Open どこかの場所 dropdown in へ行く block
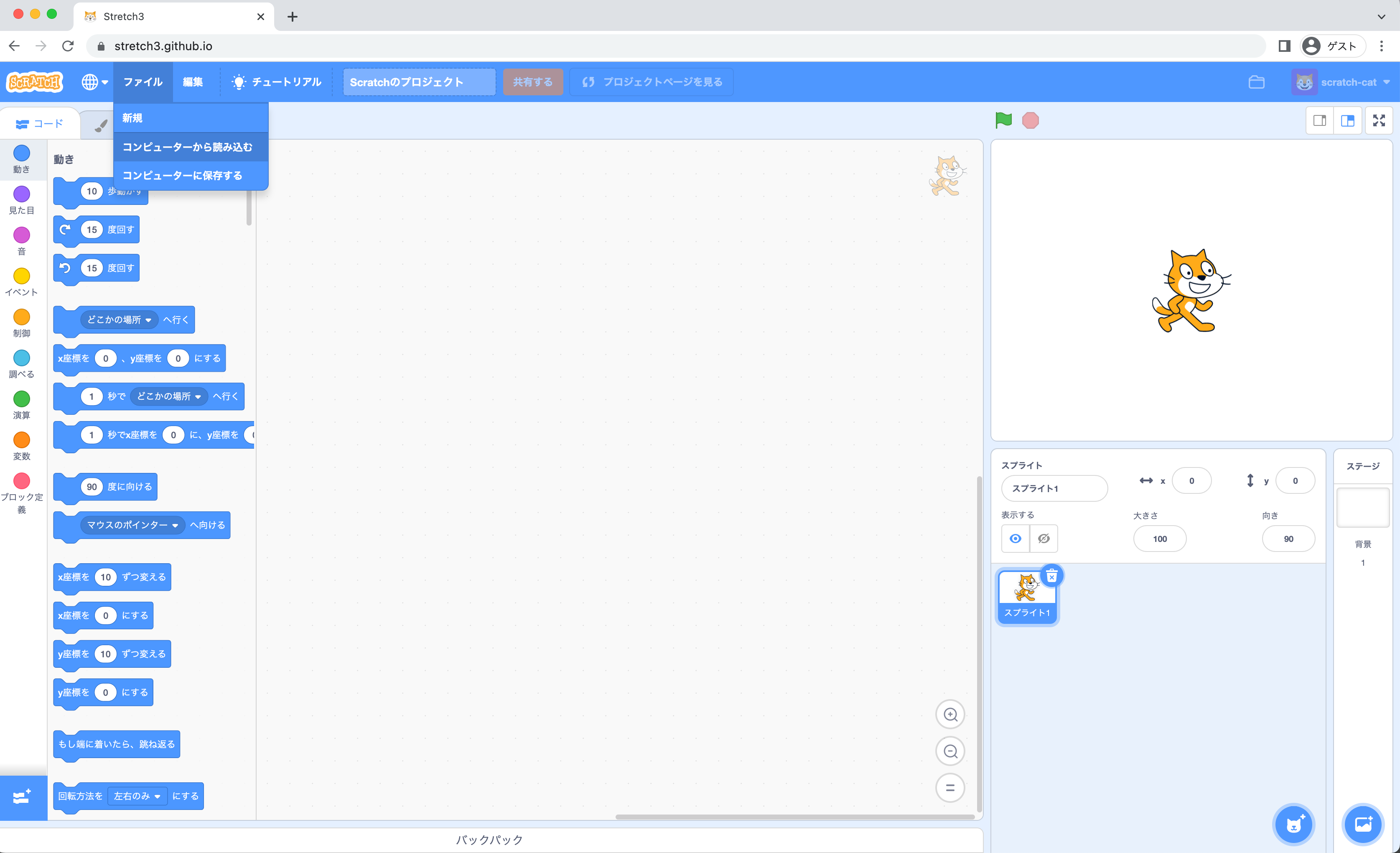 point(120,319)
